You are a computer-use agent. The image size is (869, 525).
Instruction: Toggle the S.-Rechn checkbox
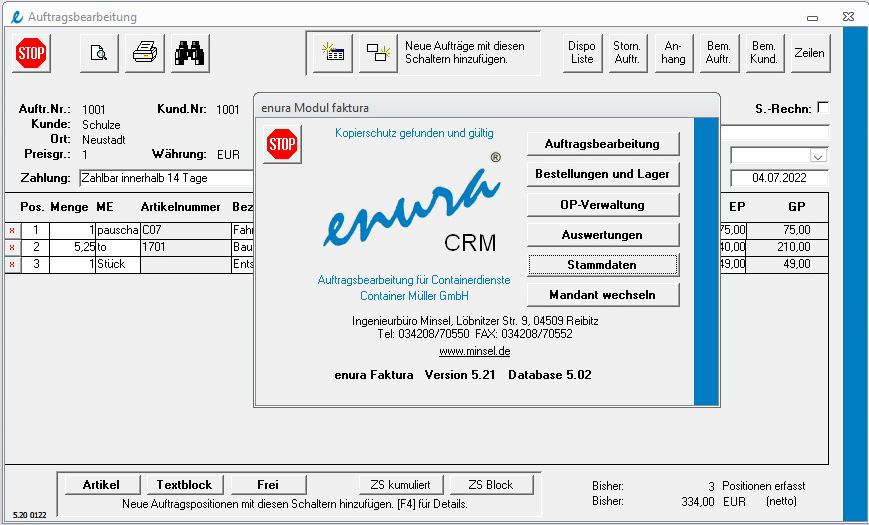(824, 108)
